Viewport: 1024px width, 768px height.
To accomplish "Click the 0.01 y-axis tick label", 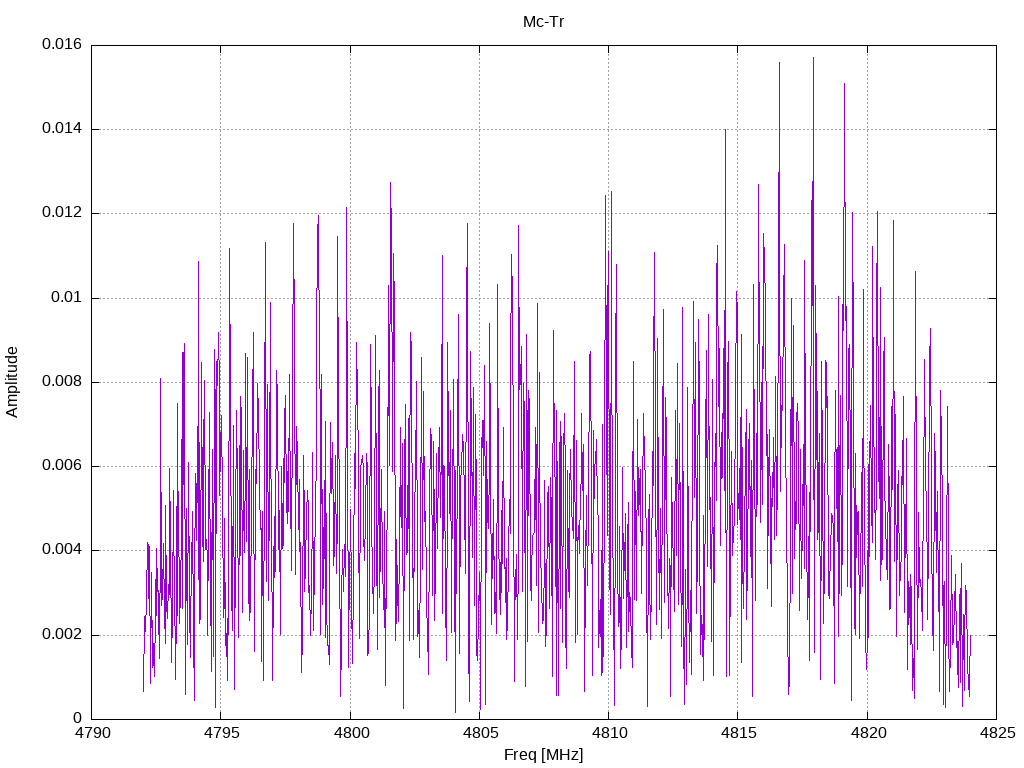I will pos(67,298).
